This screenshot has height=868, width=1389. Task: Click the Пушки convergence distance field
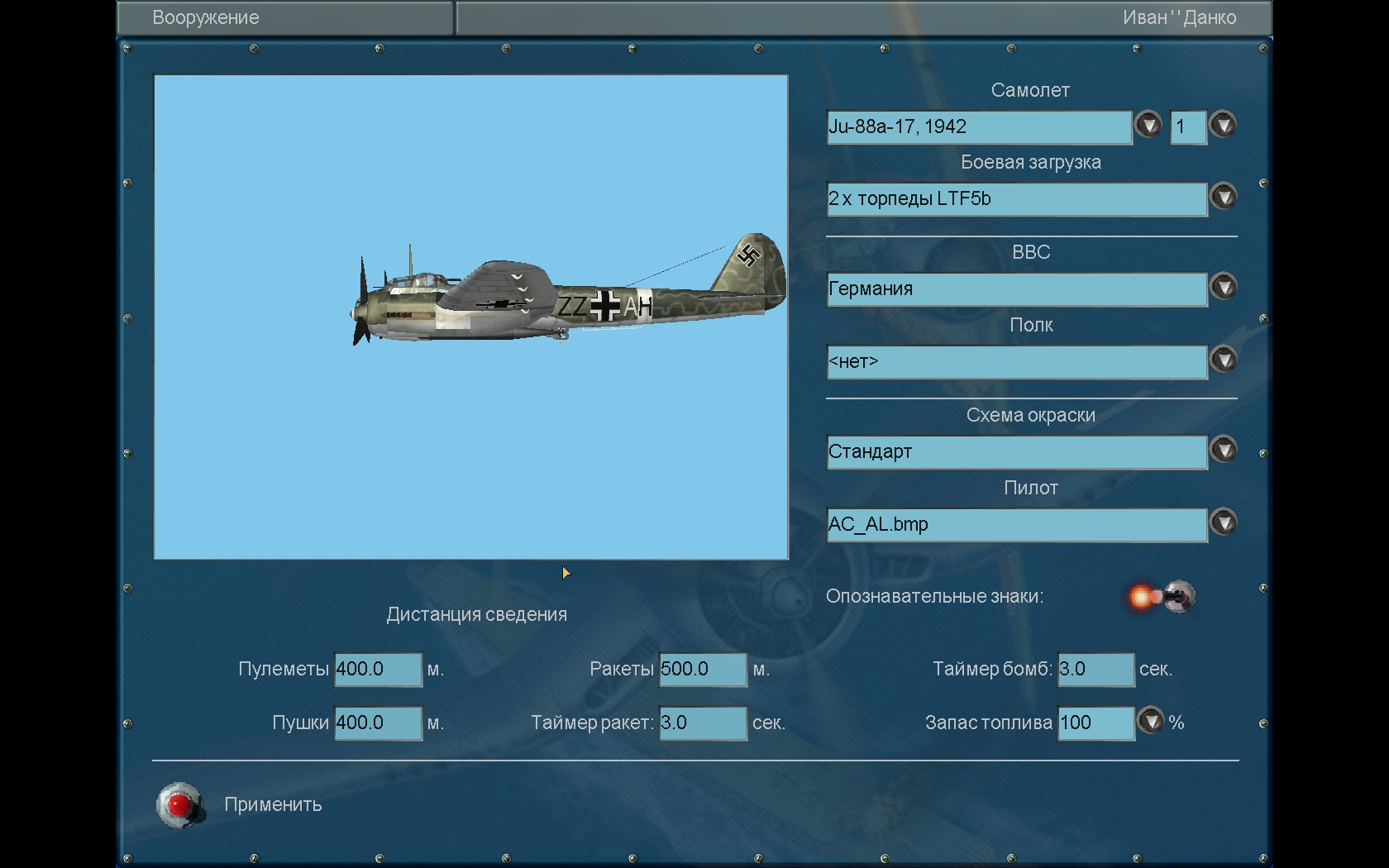point(377,723)
